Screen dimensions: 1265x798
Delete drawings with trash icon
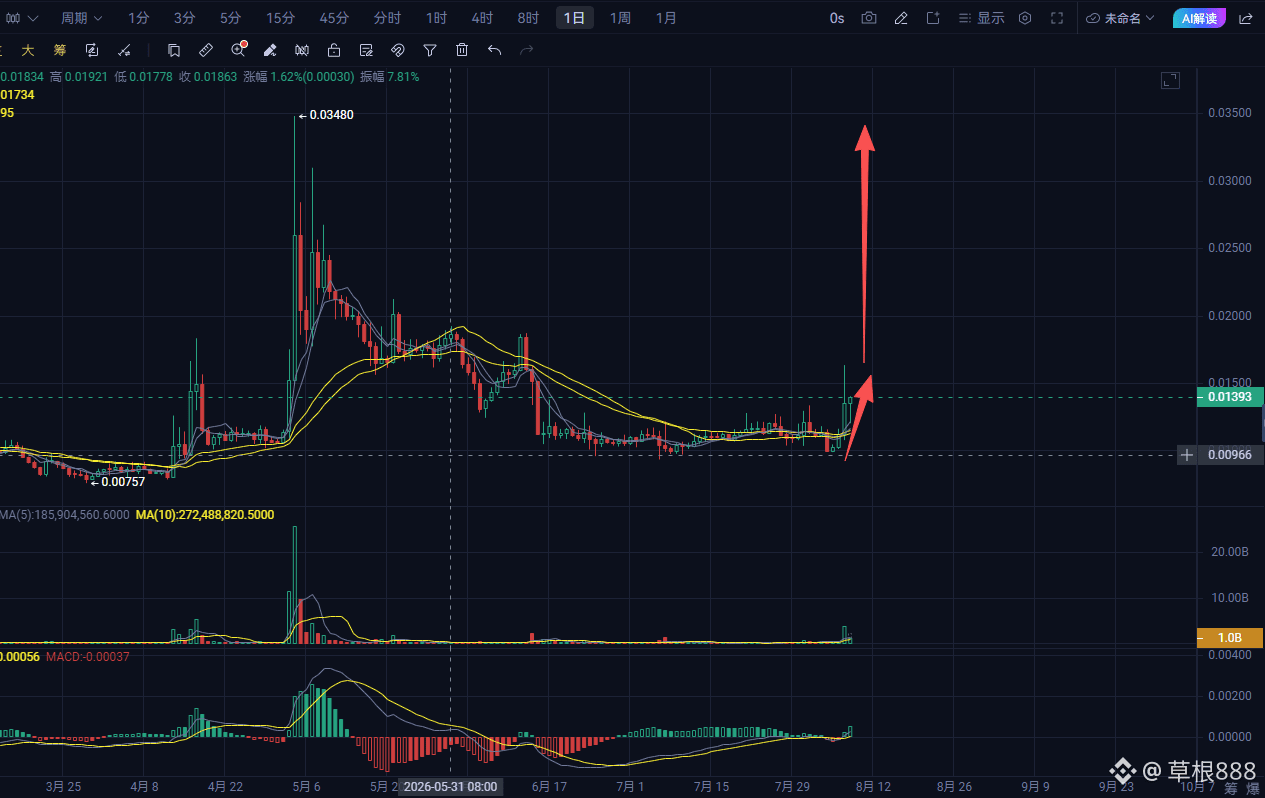click(462, 50)
